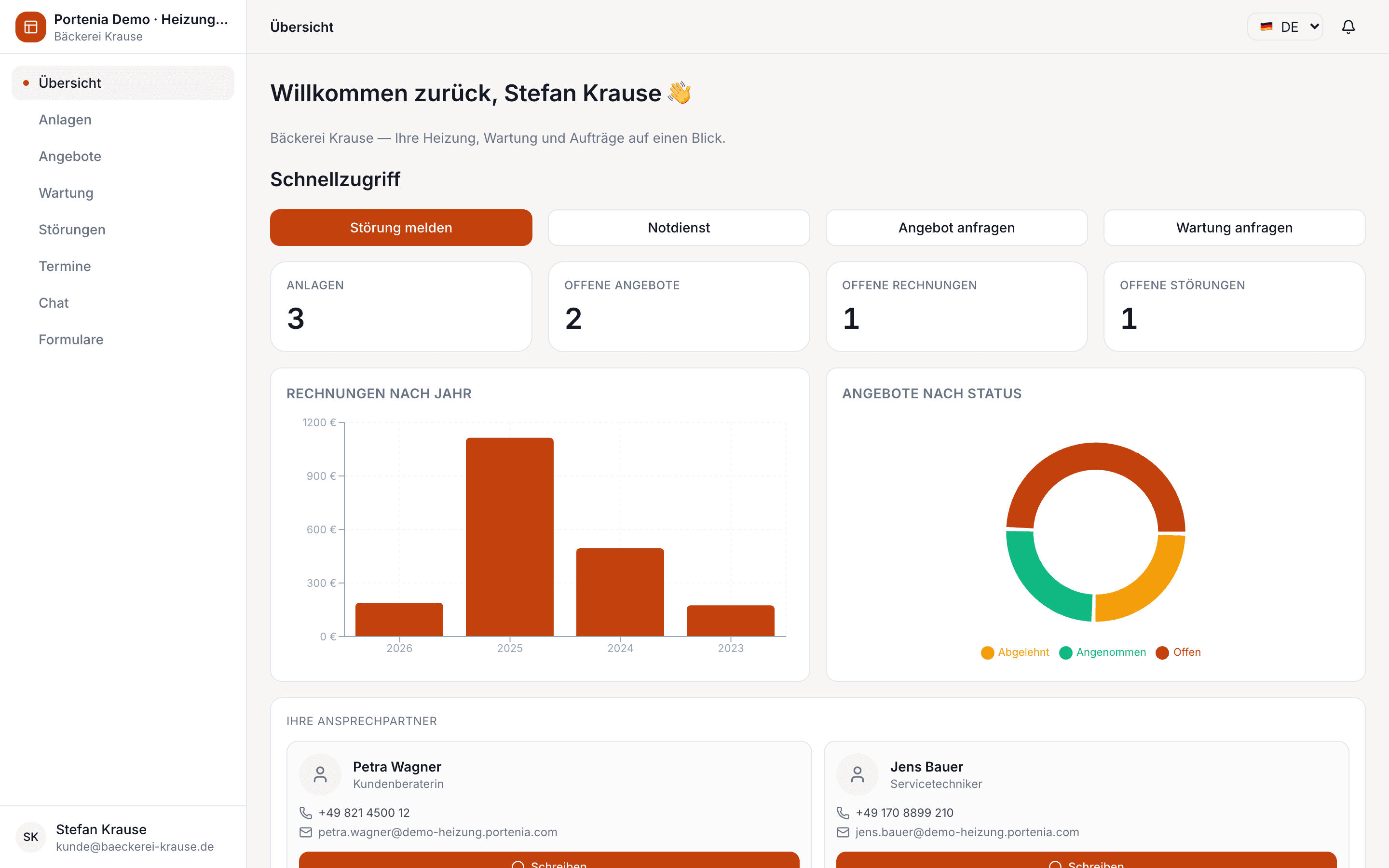Click Petra Wagner's avatar icon
This screenshot has height=868, width=1389.
320,774
